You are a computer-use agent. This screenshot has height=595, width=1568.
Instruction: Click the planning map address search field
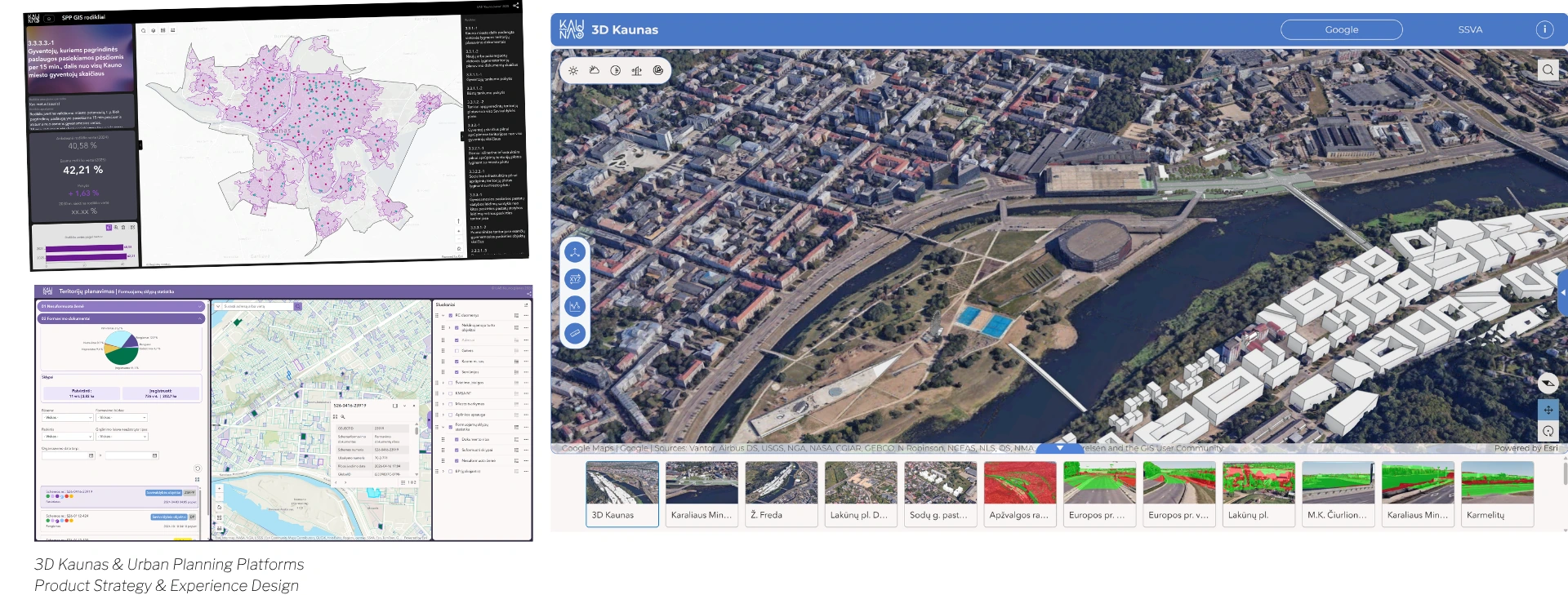(257, 306)
